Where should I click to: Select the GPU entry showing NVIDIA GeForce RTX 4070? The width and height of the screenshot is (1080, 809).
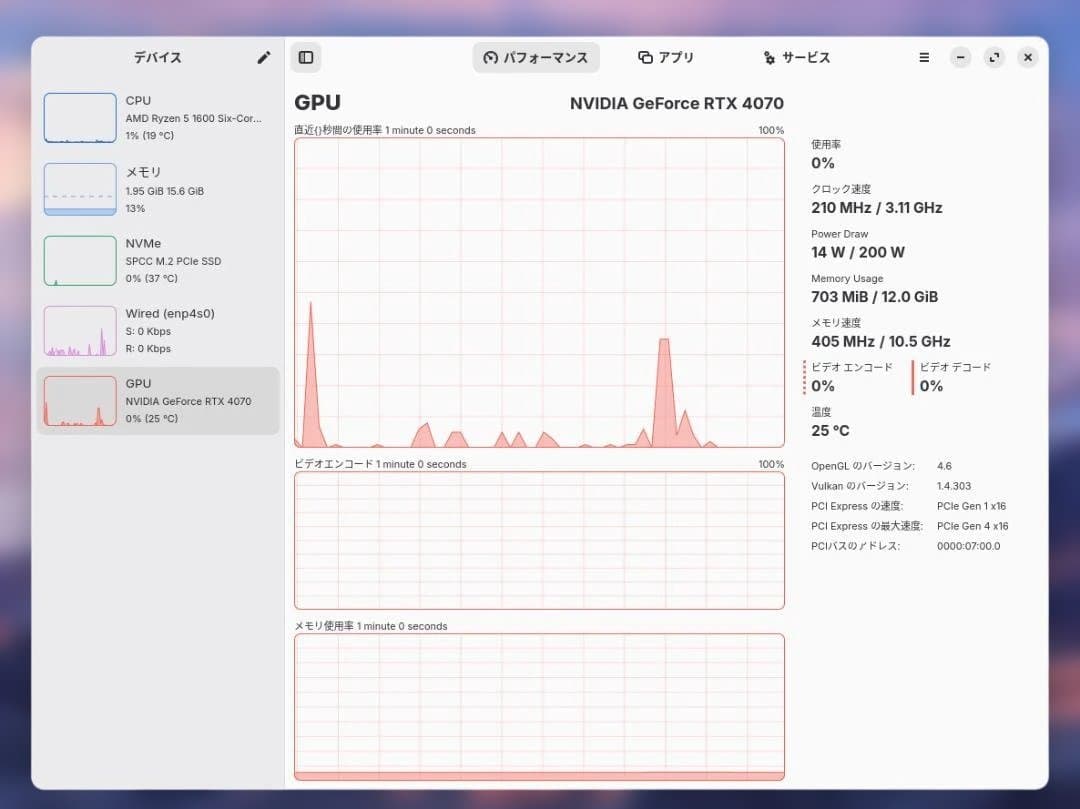point(157,400)
